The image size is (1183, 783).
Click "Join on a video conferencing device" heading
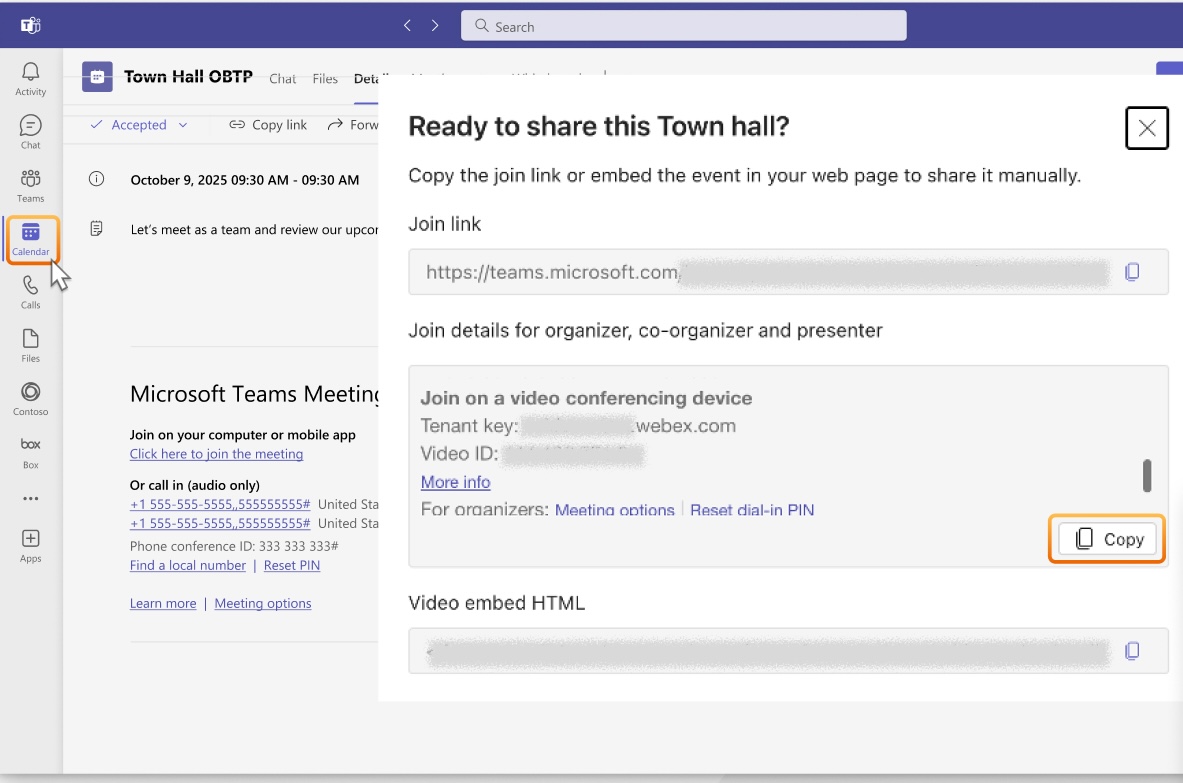point(586,398)
